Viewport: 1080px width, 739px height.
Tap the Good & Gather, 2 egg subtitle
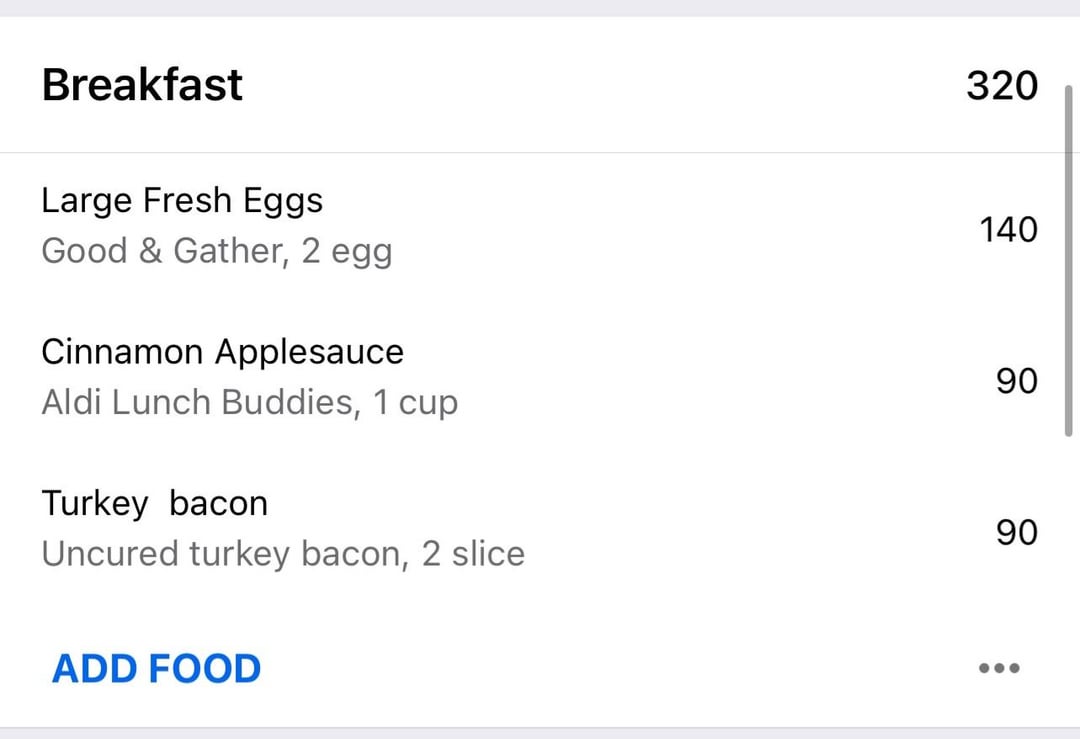pos(217,251)
